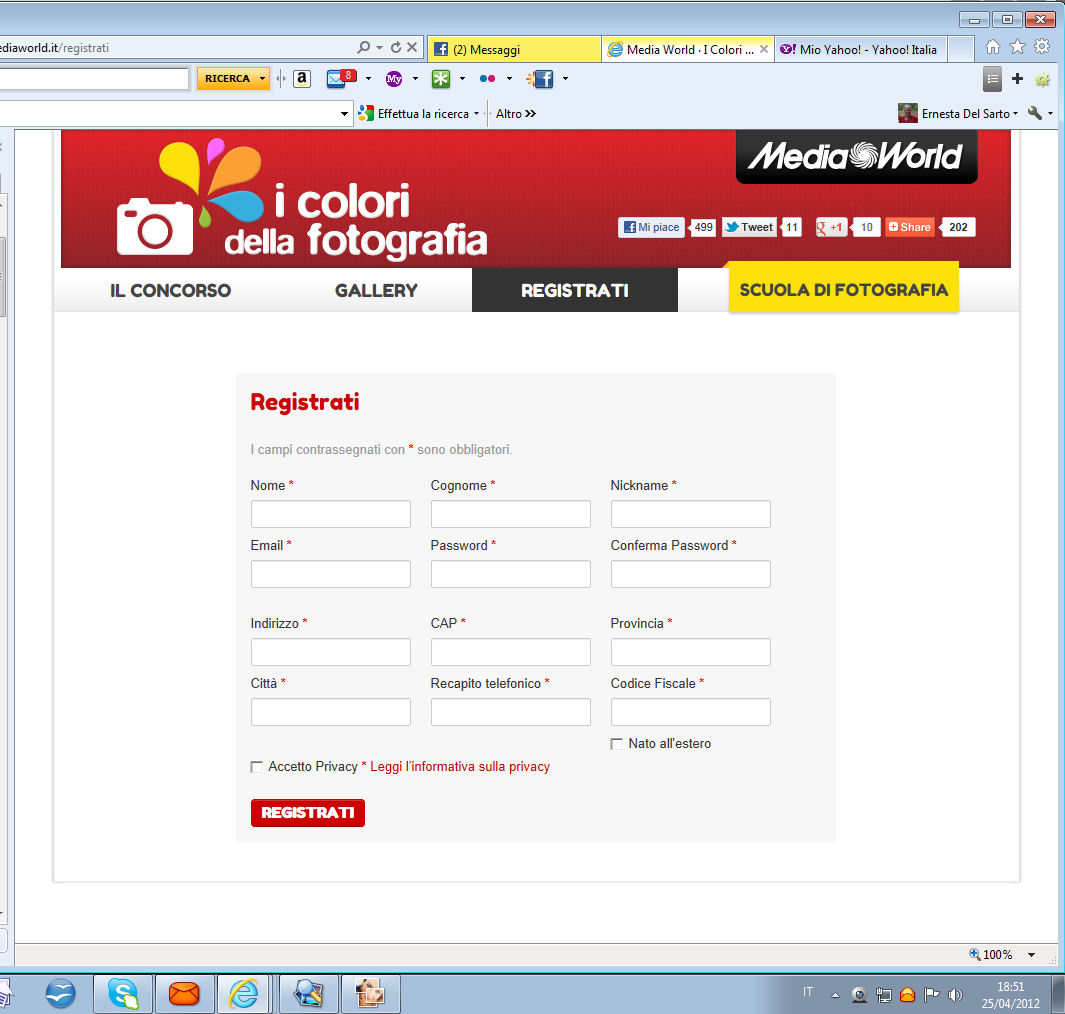Open the 100% zoom level dropdown
The image size is (1065, 1014).
(1031, 955)
